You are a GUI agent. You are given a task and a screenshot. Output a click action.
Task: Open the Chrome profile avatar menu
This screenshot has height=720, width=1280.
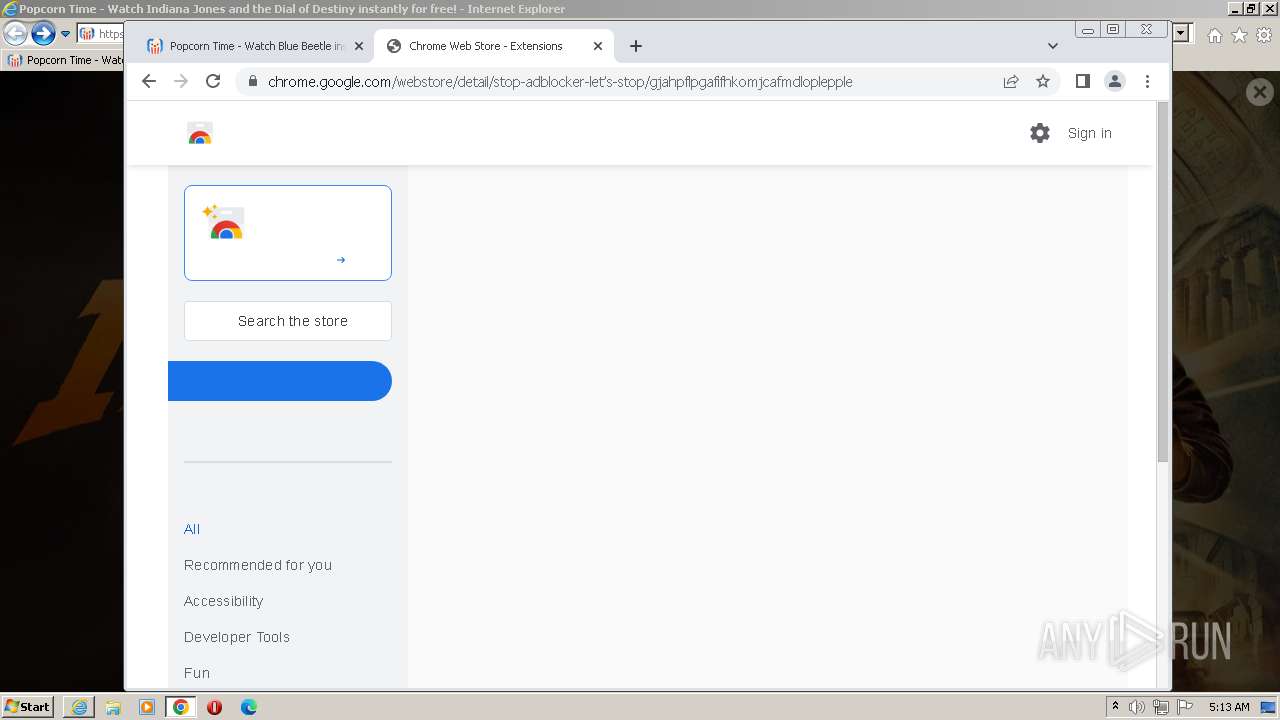coord(1115,81)
